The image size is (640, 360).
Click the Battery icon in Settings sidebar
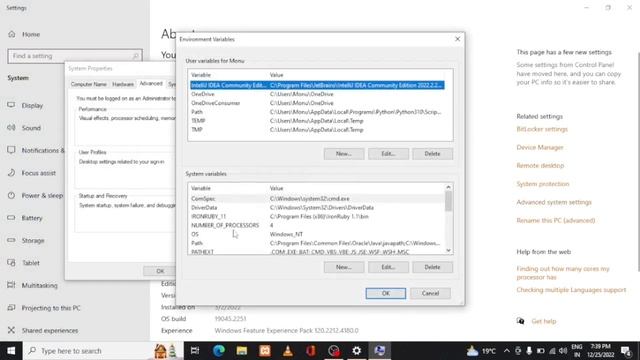[11, 218]
